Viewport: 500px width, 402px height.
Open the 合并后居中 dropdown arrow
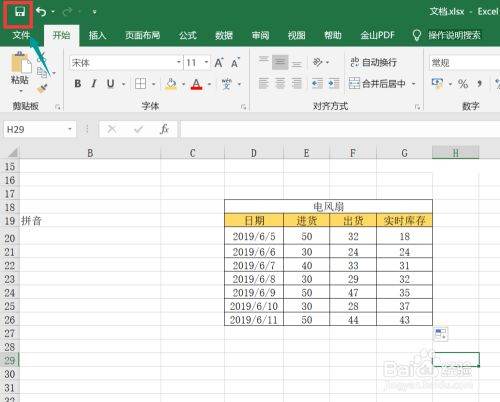tap(414, 84)
